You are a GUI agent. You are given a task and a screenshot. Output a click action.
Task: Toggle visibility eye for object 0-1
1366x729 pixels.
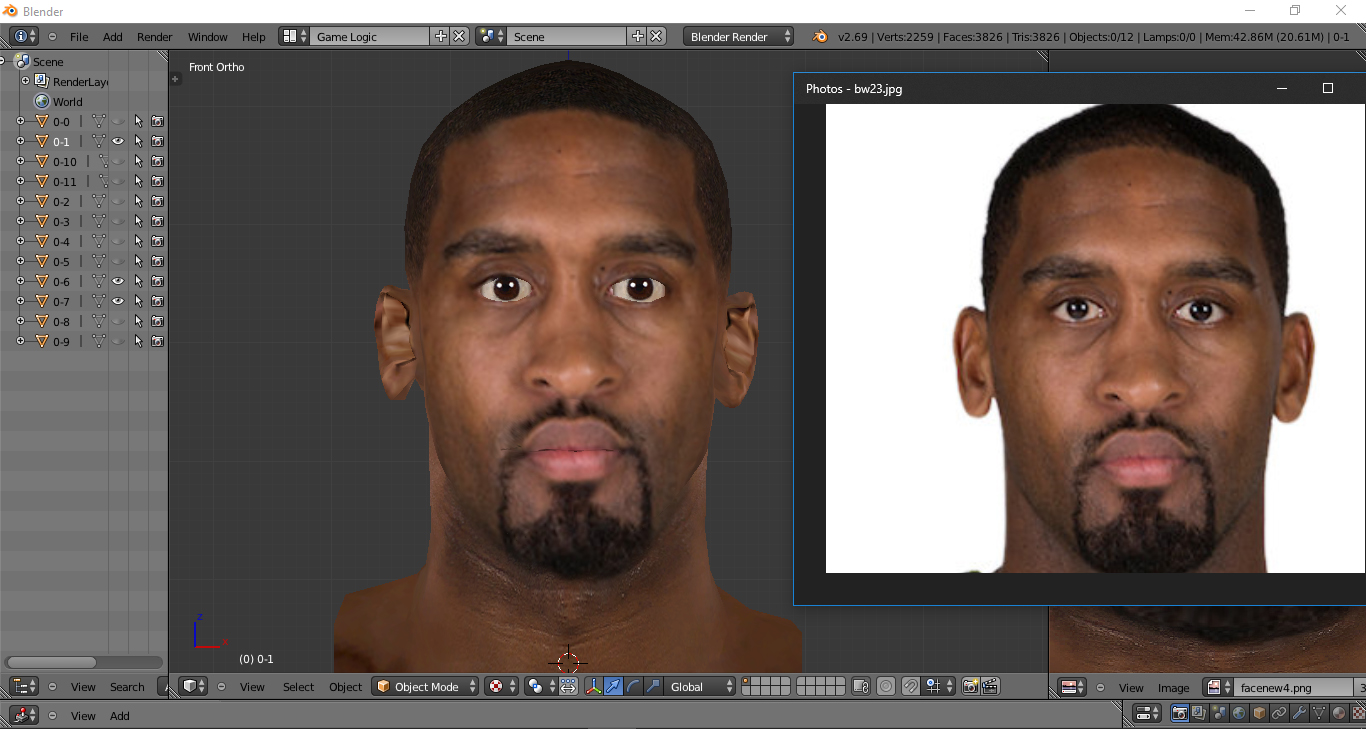coord(118,141)
